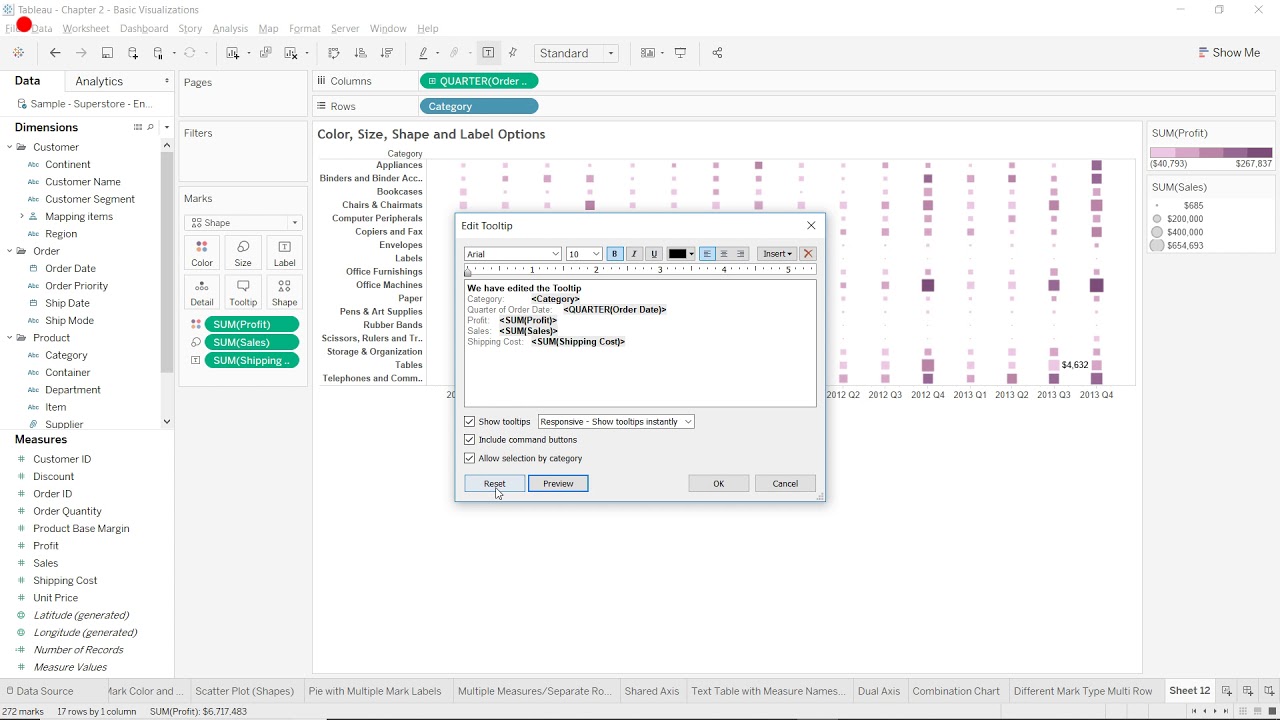Click the Preview button

pos(558,484)
